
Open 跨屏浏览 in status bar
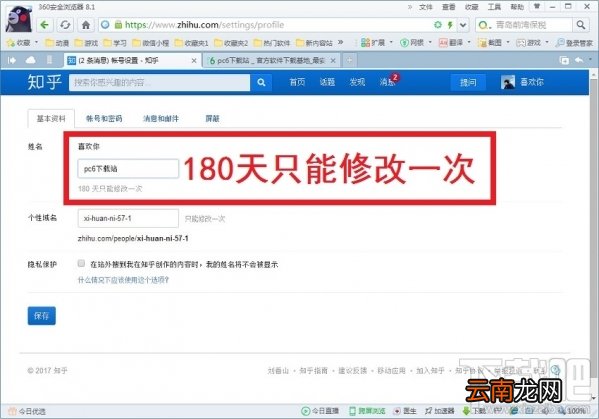pyautogui.click(x=367, y=411)
